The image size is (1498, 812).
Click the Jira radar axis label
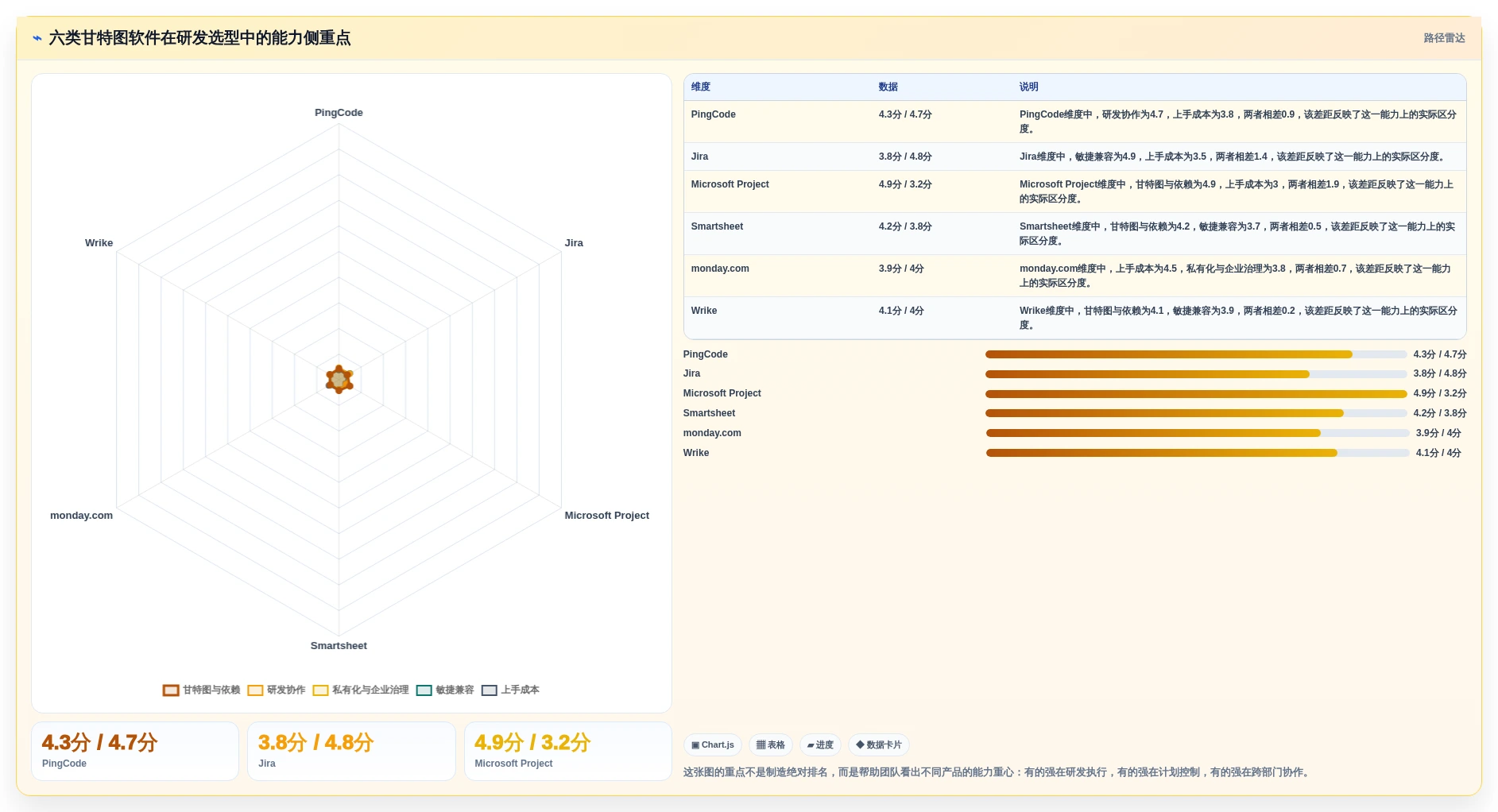tap(574, 243)
